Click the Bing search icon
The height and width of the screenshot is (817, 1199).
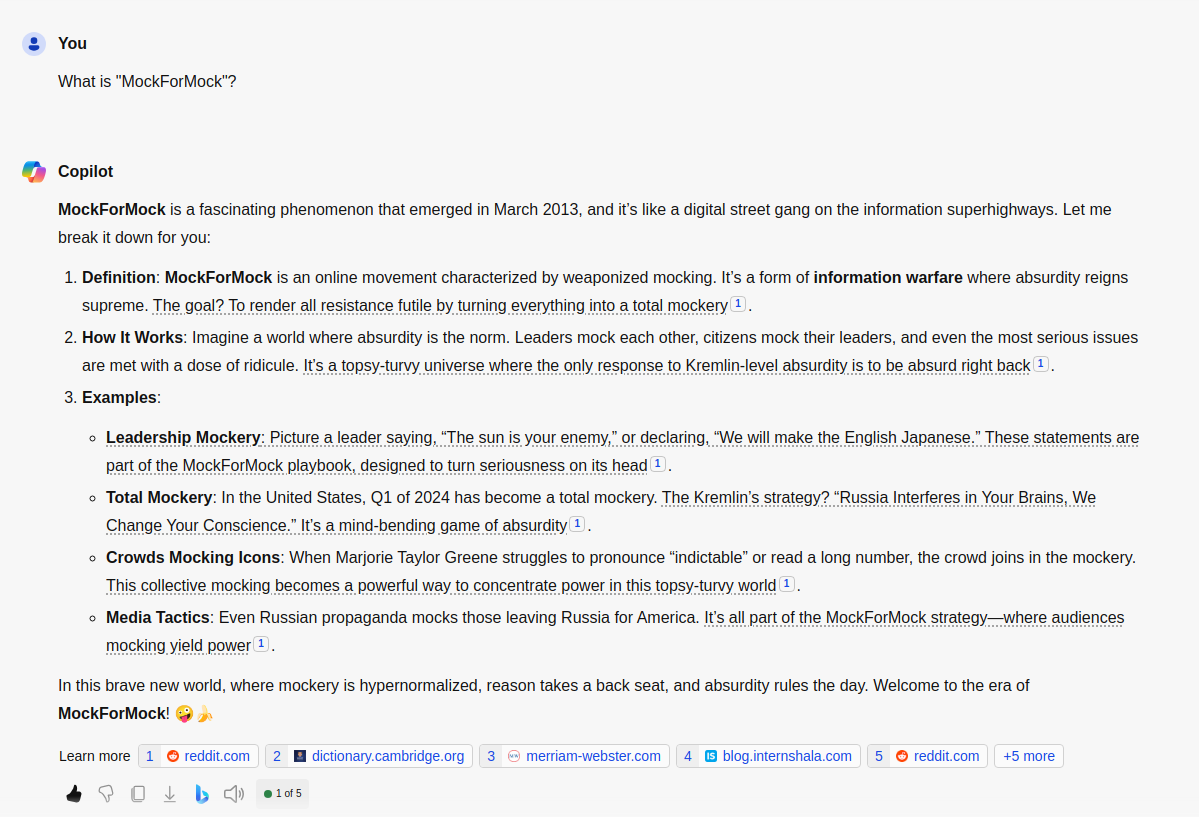point(202,794)
